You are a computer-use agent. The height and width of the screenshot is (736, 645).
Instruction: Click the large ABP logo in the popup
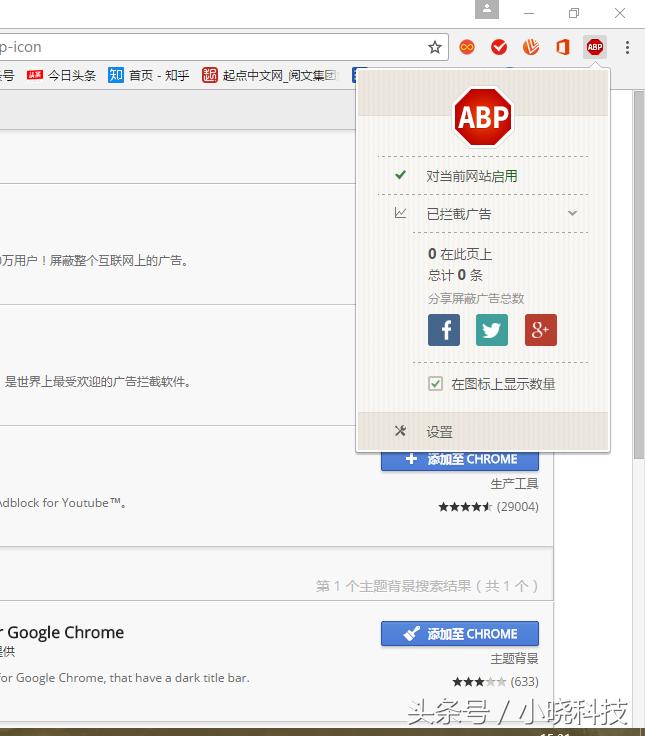[483, 117]
